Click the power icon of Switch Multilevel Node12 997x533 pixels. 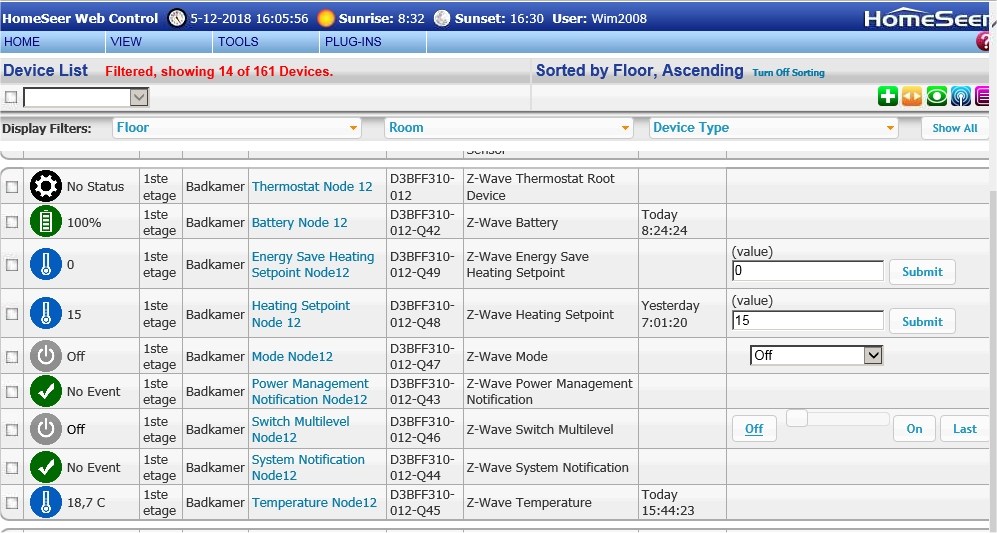point(46,429)
